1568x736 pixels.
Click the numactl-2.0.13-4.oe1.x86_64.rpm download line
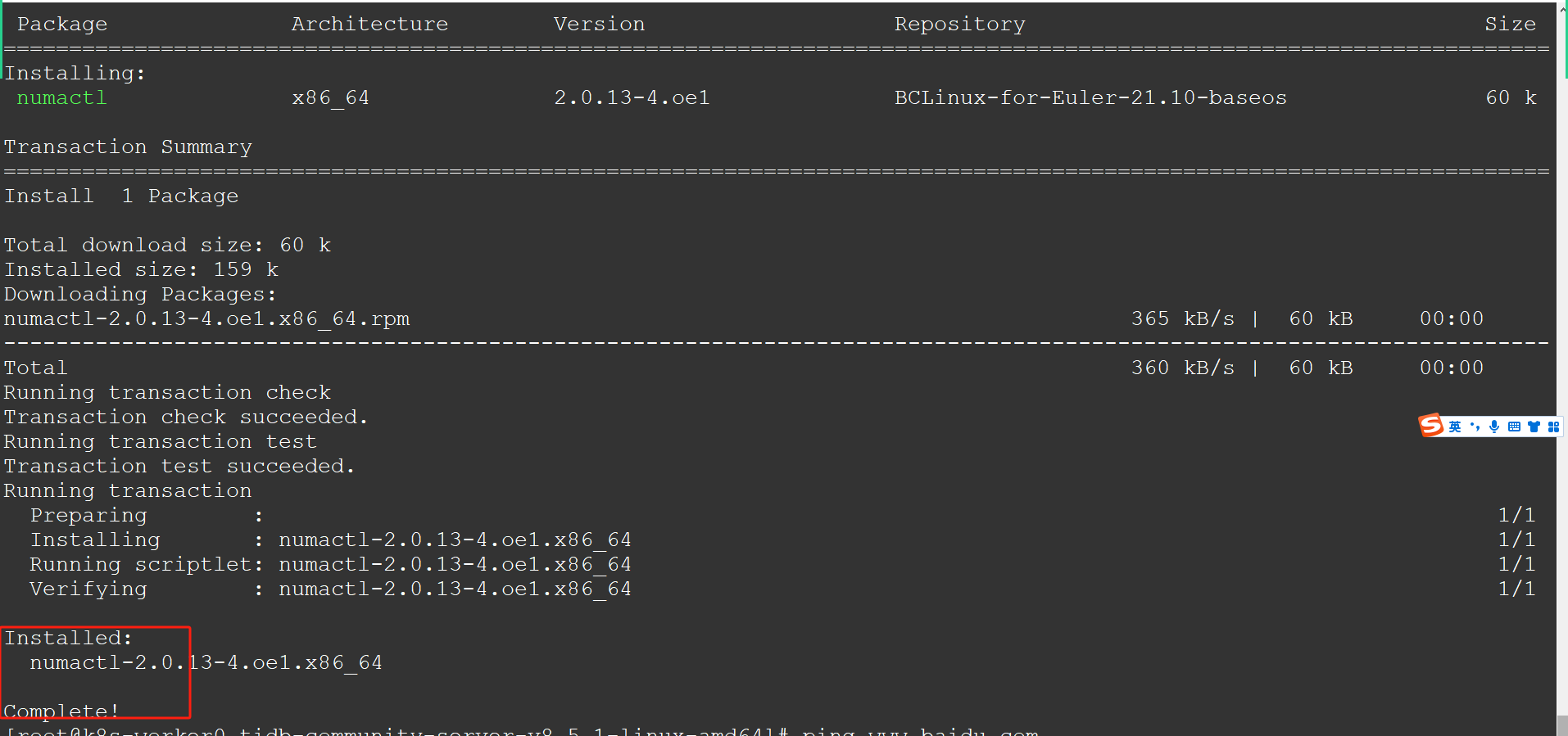(206, 319)
